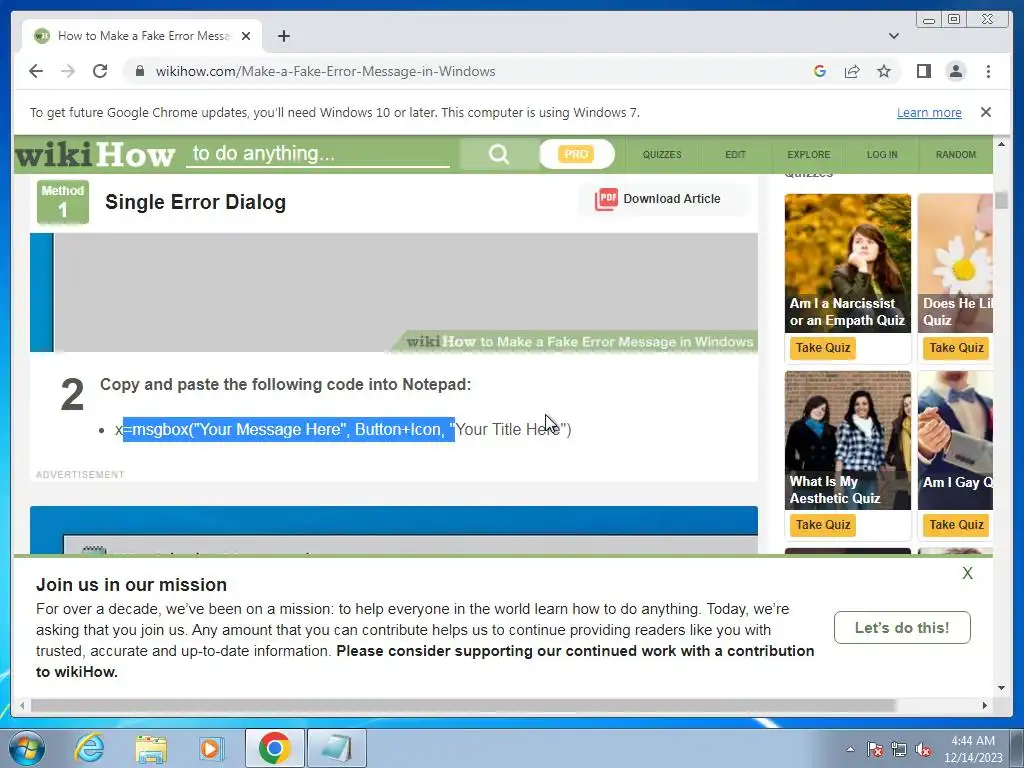Go back to the previous page
Viewport: 1024px width, 768px height.
[x=36, y=71]
